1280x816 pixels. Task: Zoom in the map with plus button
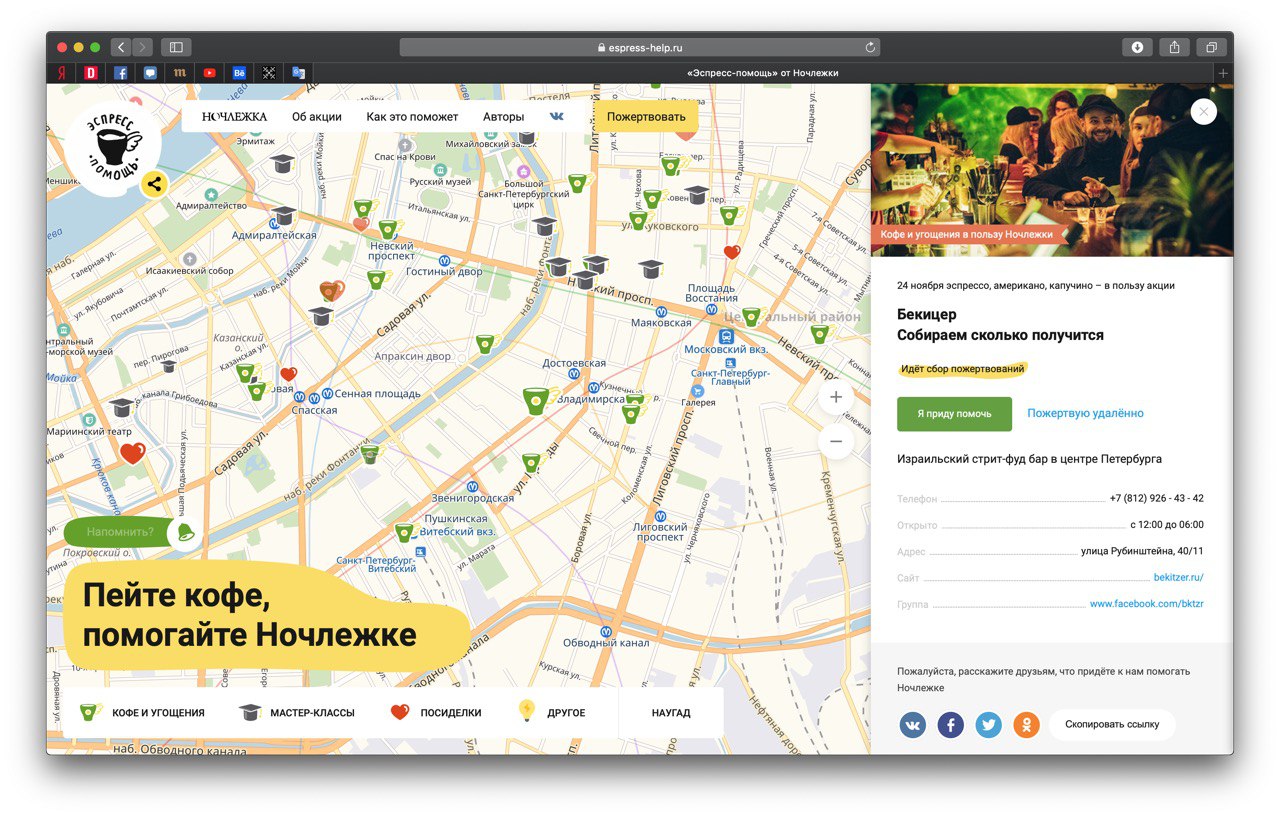[x=836, y=397]
